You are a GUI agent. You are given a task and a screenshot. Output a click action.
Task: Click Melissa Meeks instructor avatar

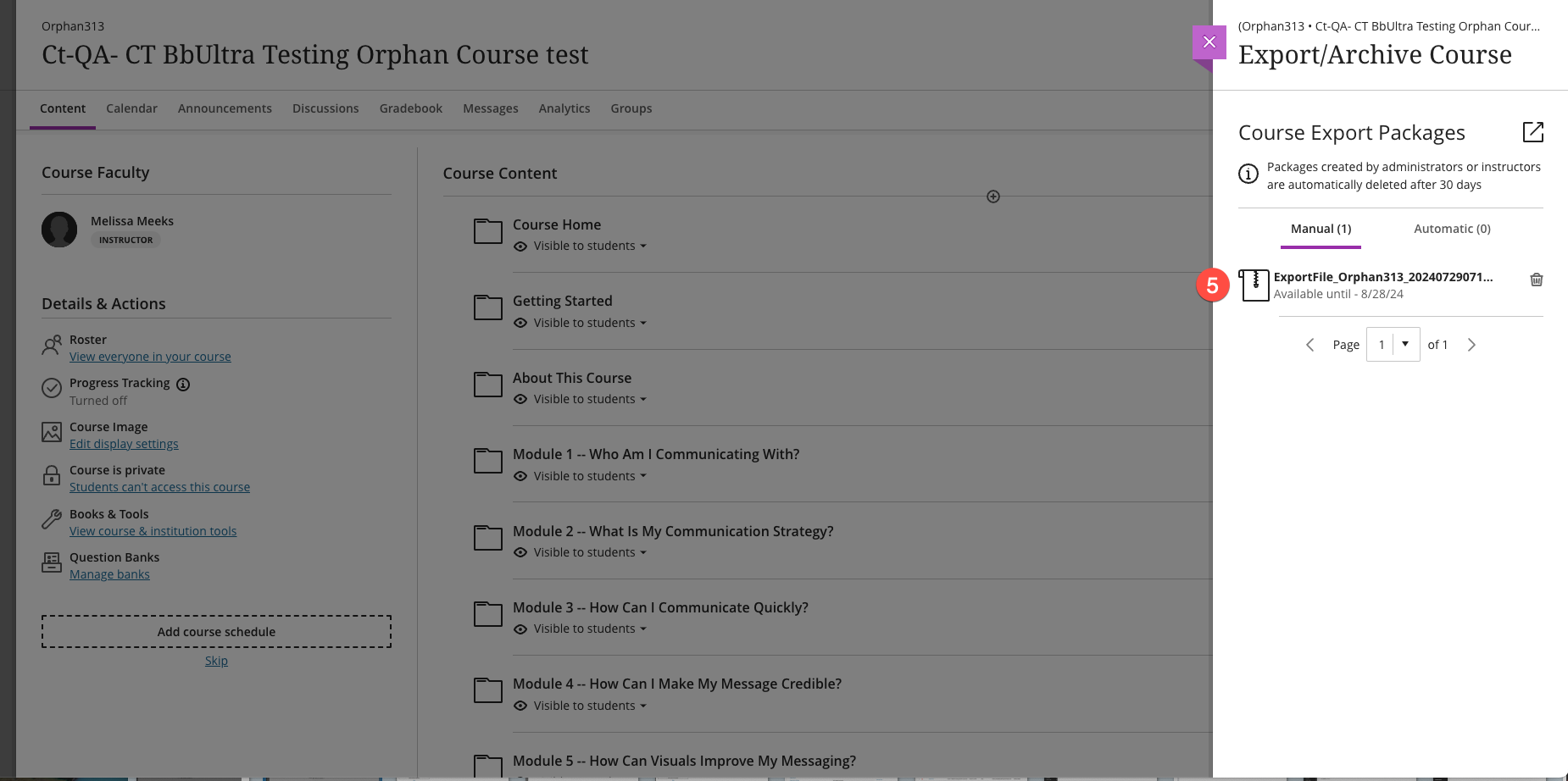point(59,230)
